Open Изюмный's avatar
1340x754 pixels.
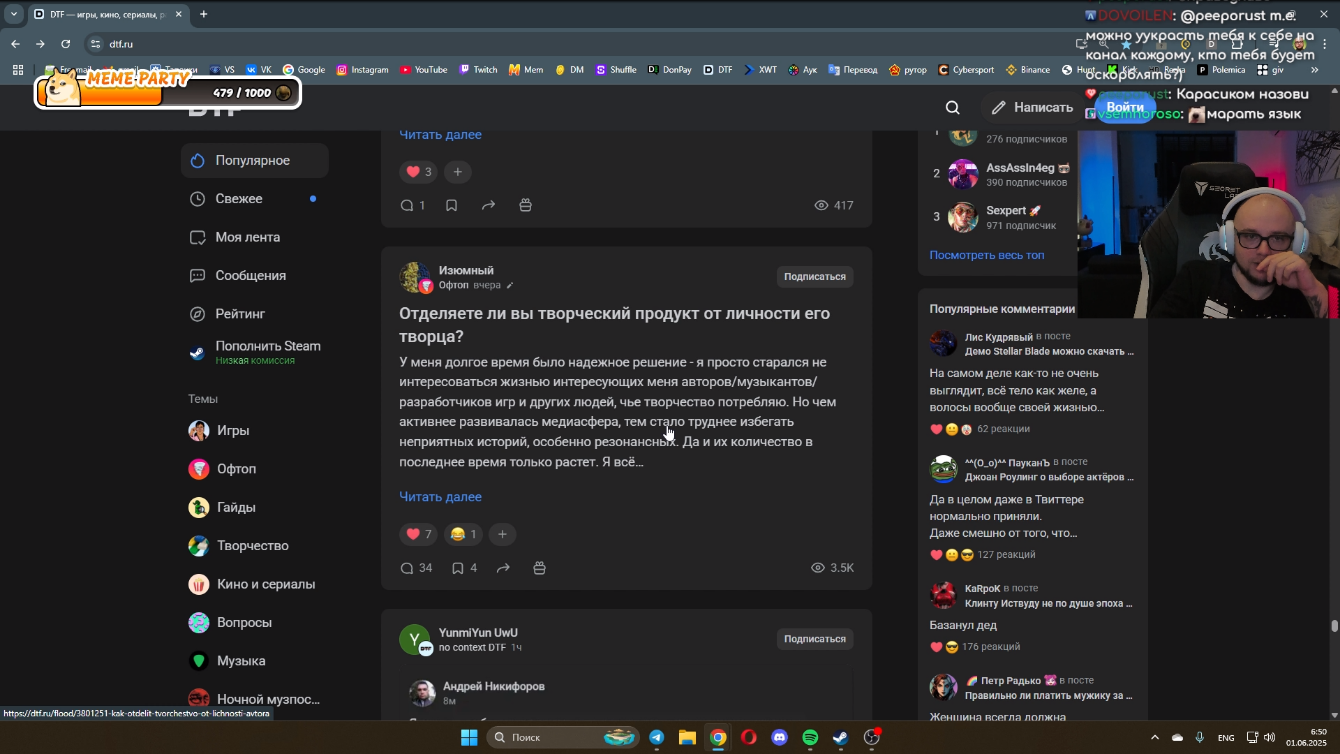coord(415,277)
